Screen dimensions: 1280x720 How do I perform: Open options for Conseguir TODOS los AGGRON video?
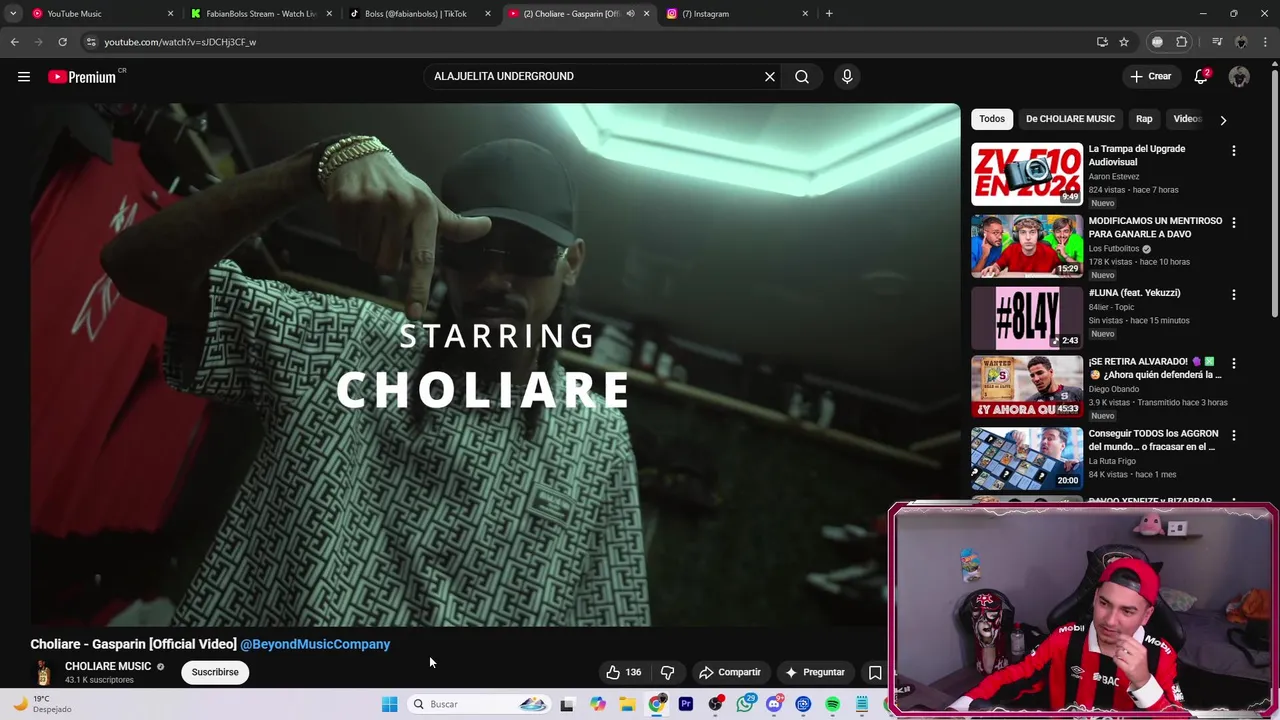tap(1233, 436)
